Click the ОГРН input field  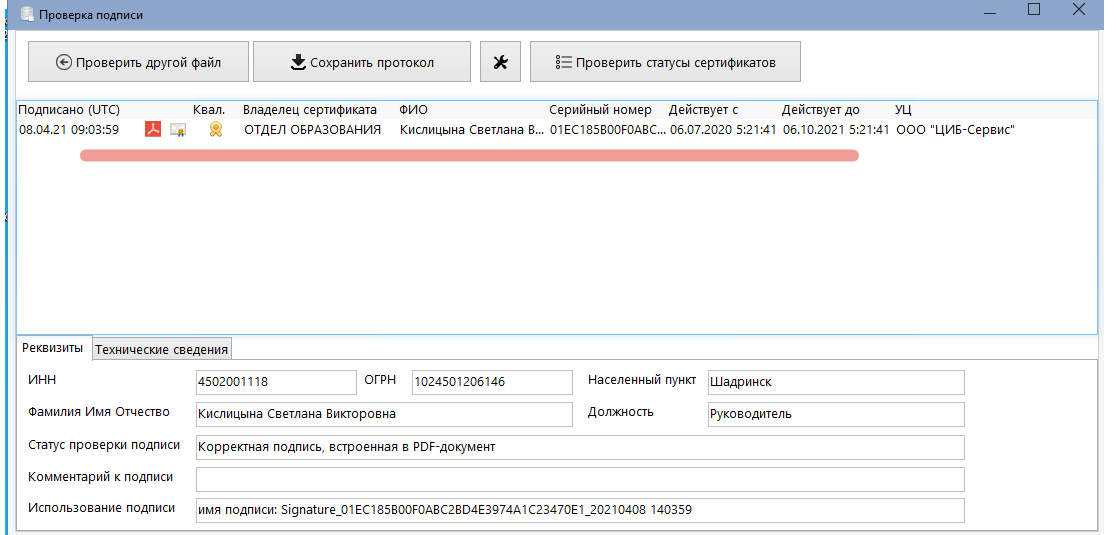coord(491,382)
